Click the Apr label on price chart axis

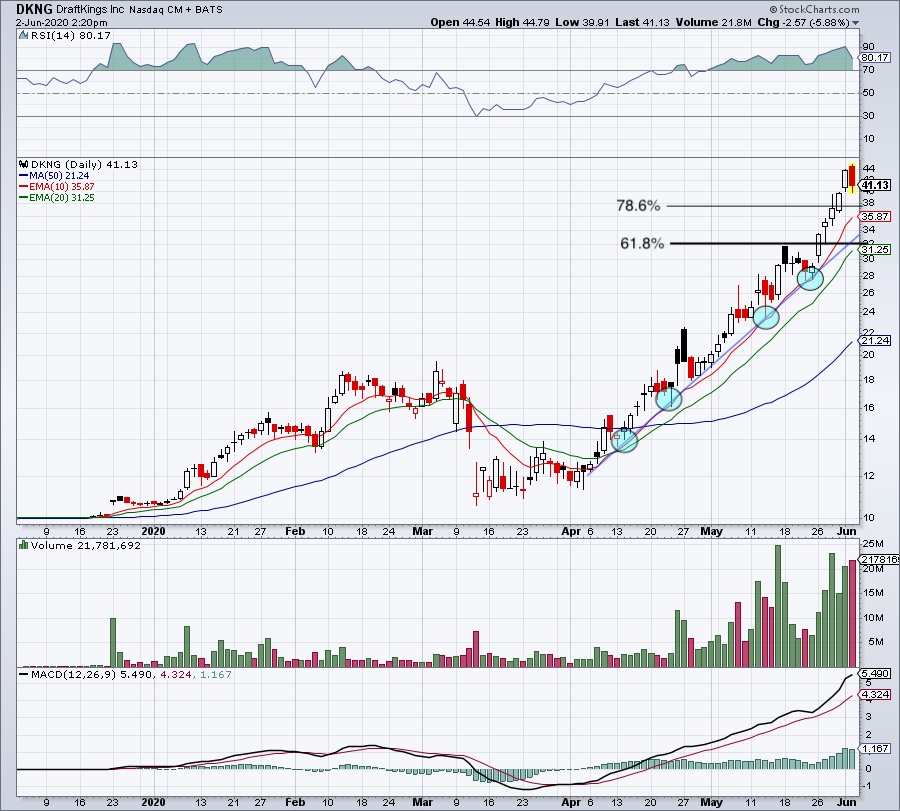pyautogui.click(x=571, y=531)
